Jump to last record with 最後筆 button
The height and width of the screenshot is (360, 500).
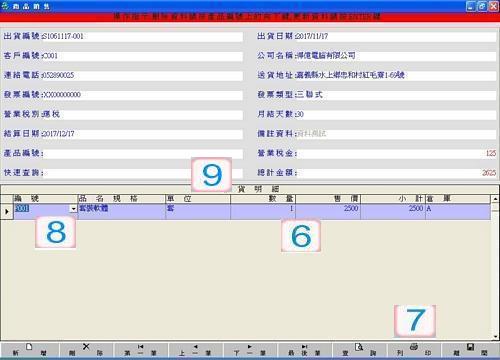304,350
